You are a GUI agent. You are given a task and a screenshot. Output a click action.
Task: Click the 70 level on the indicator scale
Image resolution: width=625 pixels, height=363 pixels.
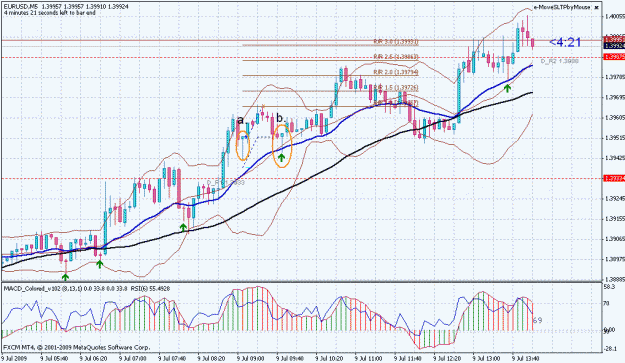[x=606, y=304]
